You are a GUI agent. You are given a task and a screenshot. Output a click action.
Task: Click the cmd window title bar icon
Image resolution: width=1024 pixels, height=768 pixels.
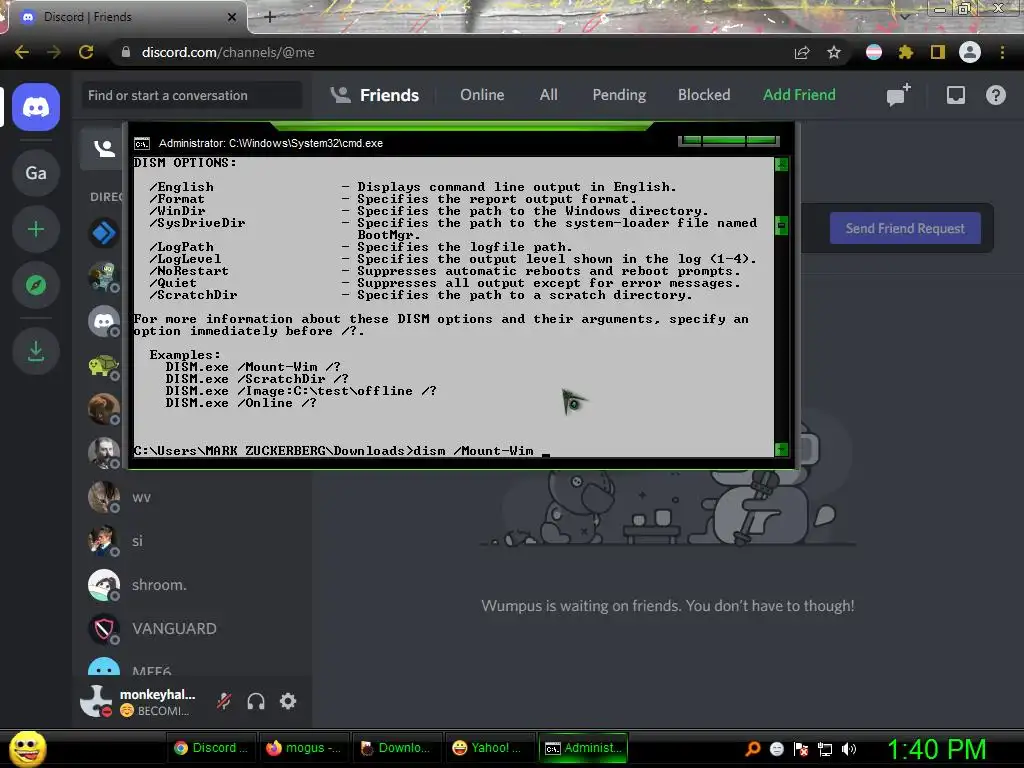point(142,144)
